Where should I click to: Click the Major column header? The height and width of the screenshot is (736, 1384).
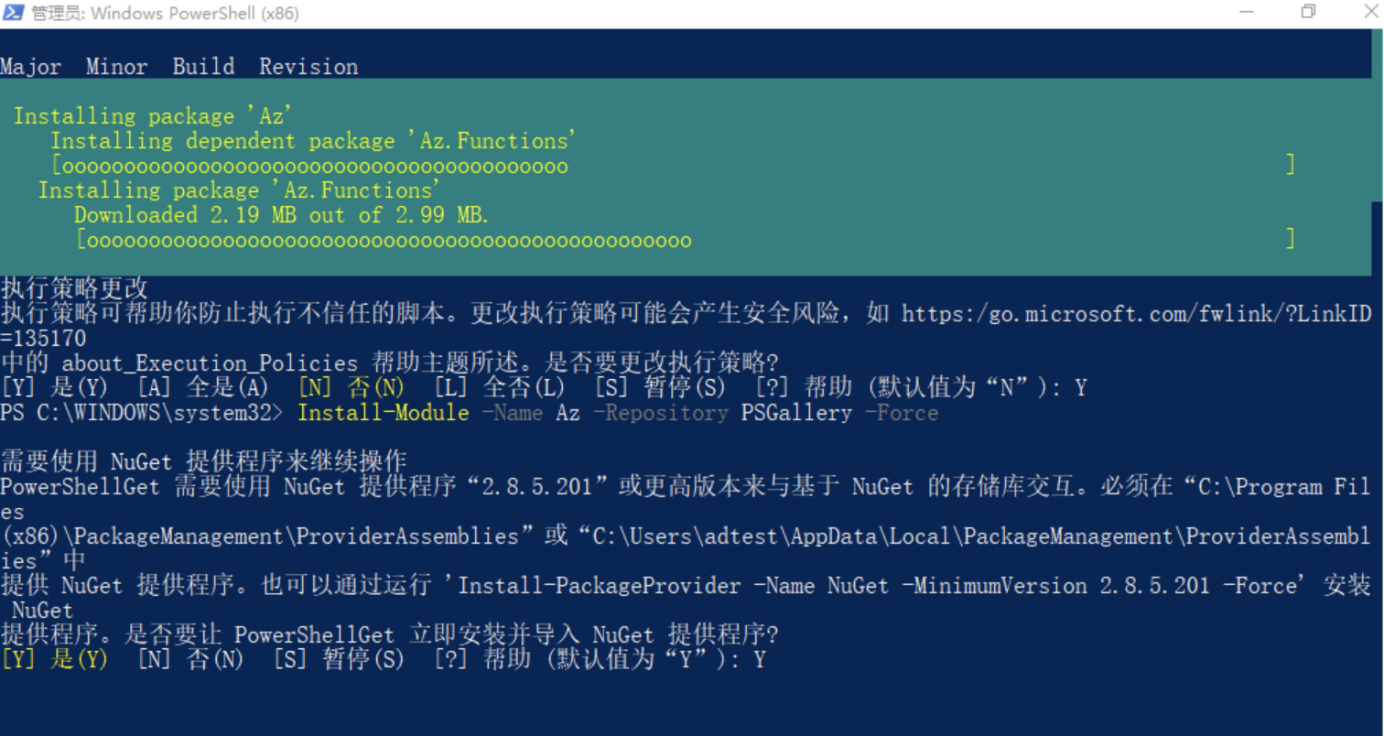[x=30, y=67]
